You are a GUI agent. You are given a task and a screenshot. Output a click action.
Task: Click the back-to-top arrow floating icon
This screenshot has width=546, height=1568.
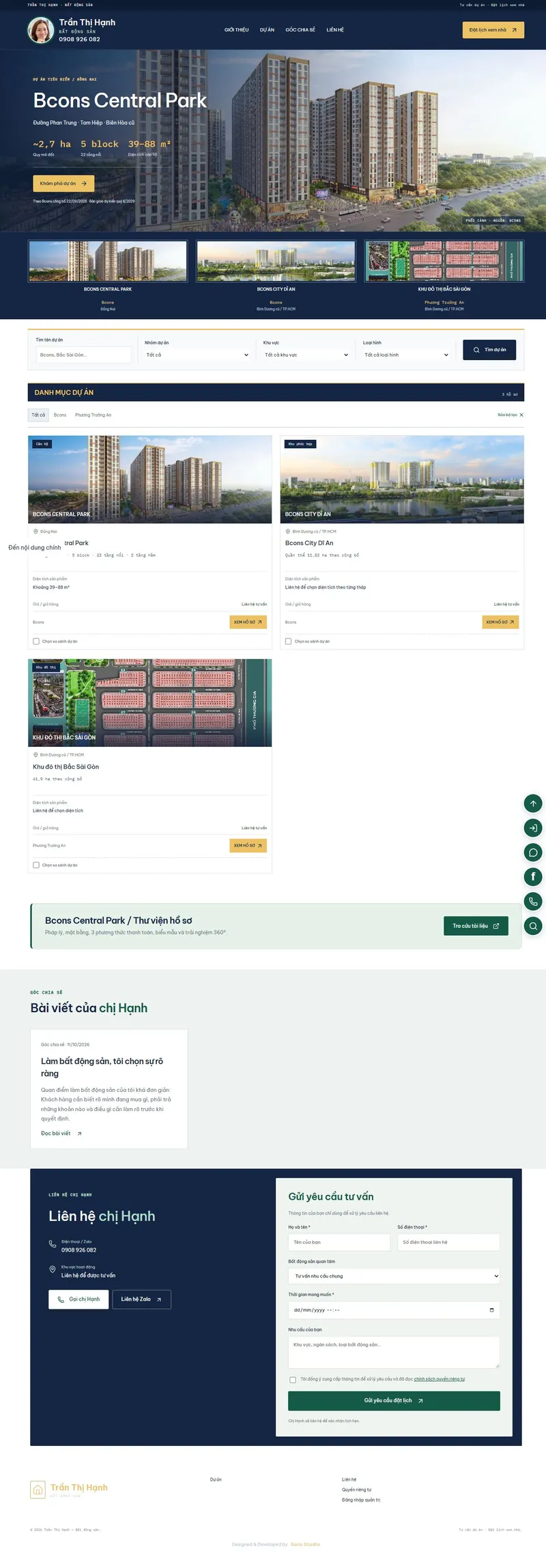(x=533, y=803)
